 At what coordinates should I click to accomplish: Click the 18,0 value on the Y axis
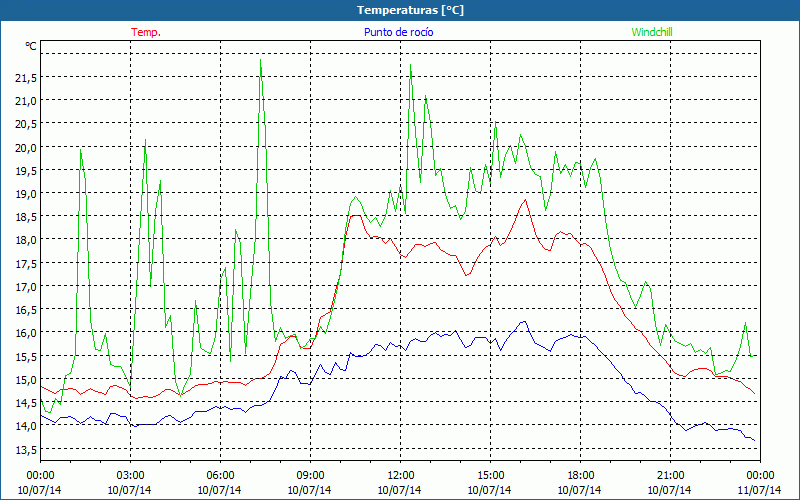pyautogui.click(x=27, y=240)
